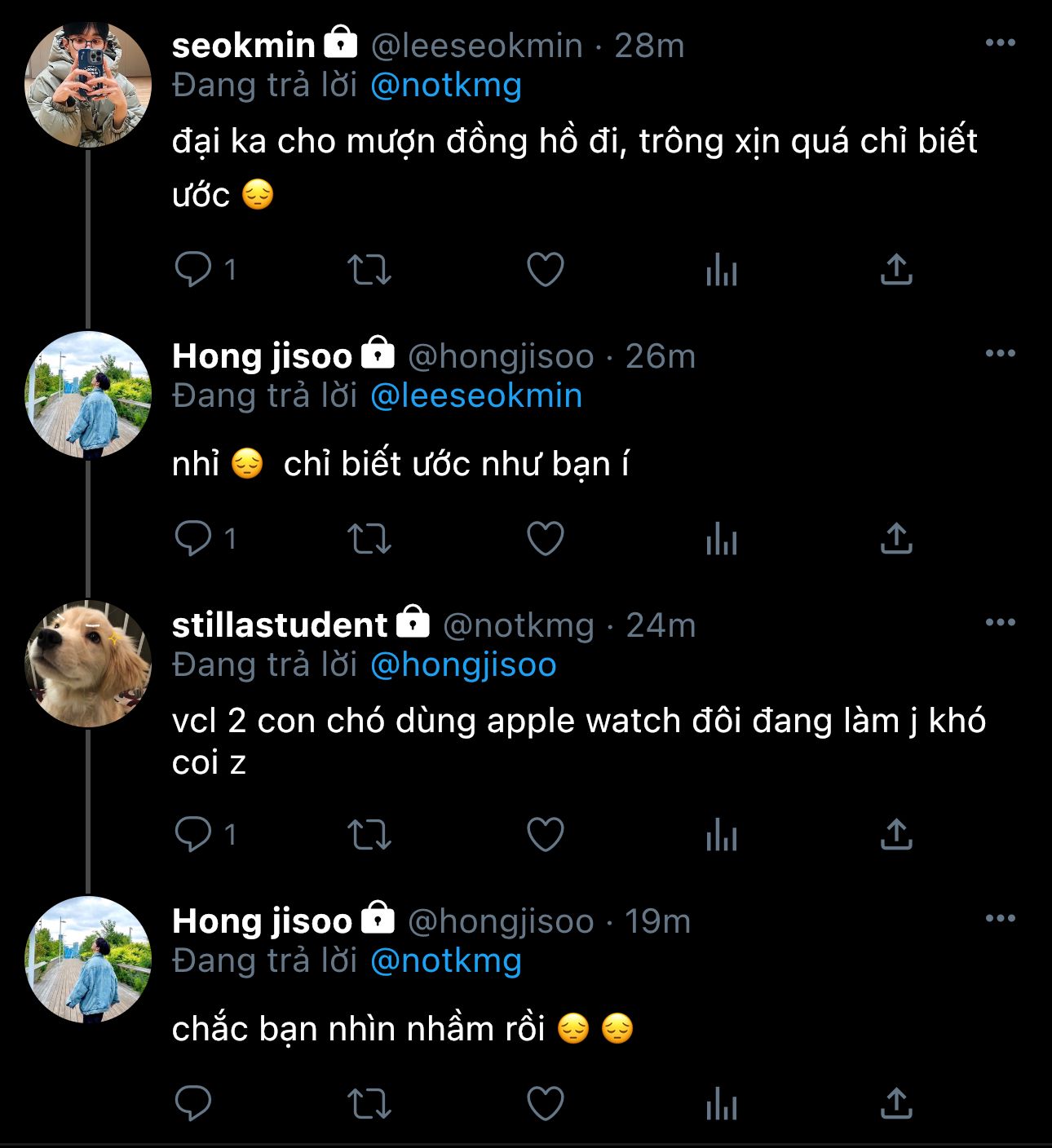
Task: Share Hong jisoo's 19m tweet
Action: 896,1104
